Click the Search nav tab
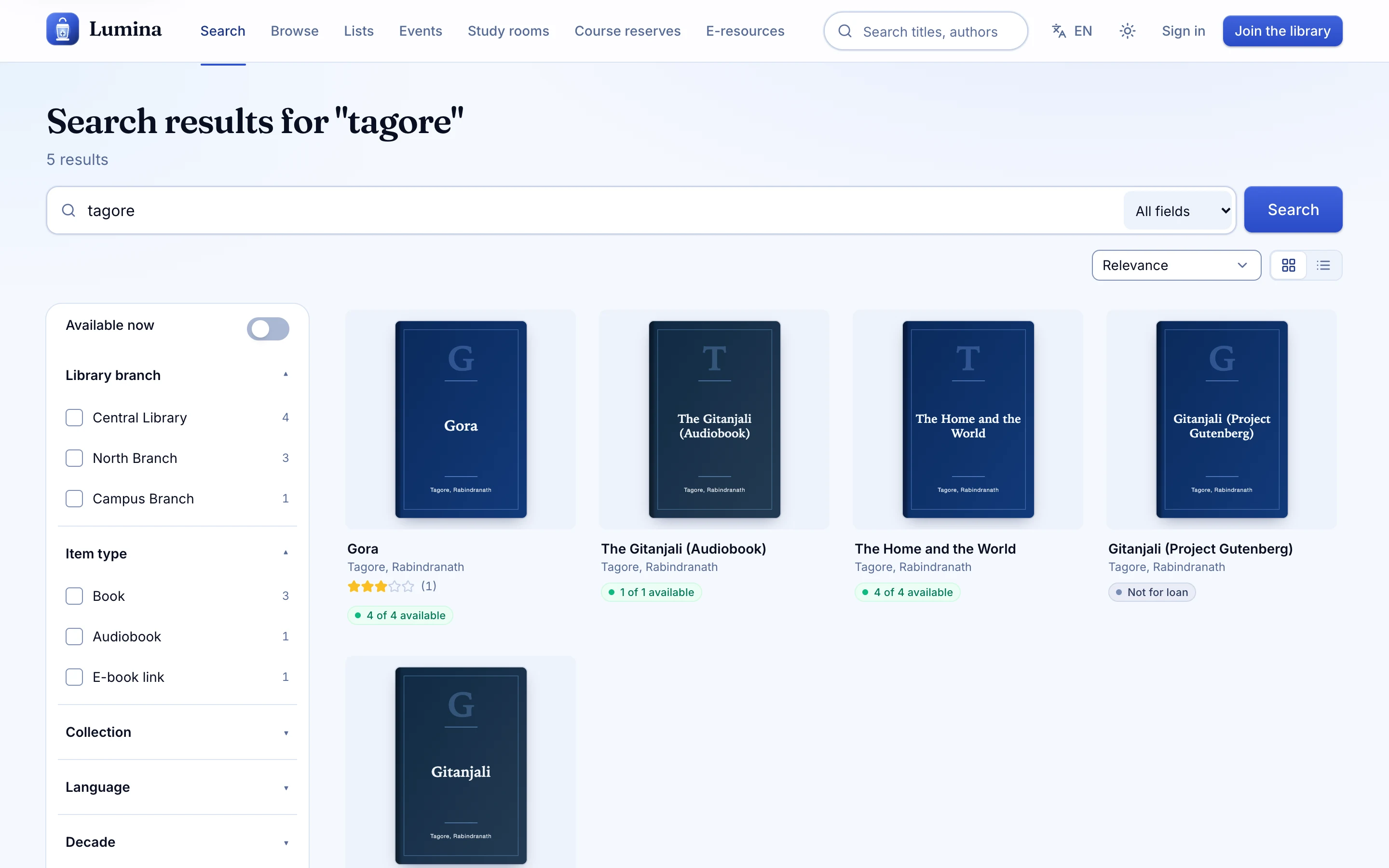The width and height of the screenshot is (1389, 868). [223, 31]
